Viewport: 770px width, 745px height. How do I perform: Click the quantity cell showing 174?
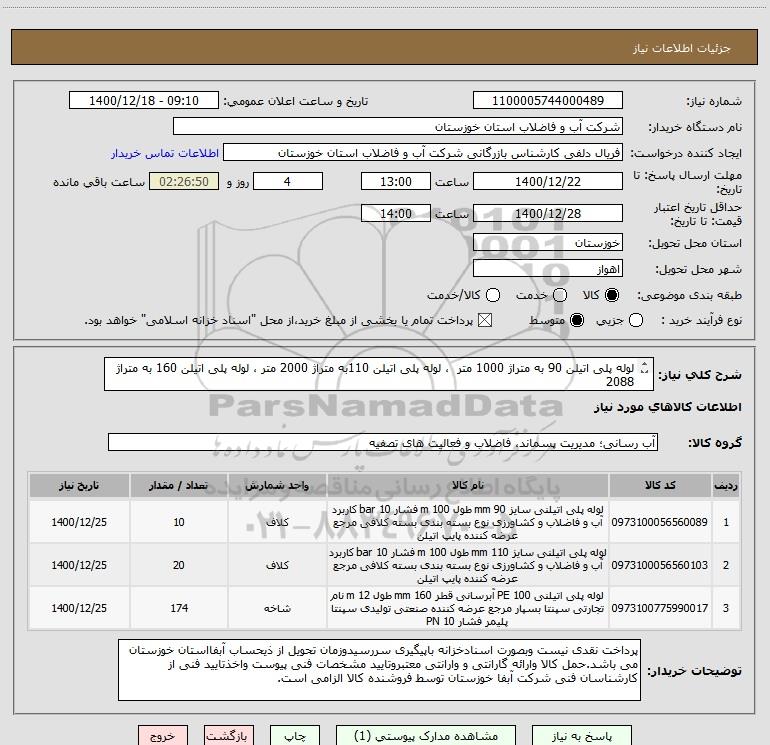coord(179,608)
